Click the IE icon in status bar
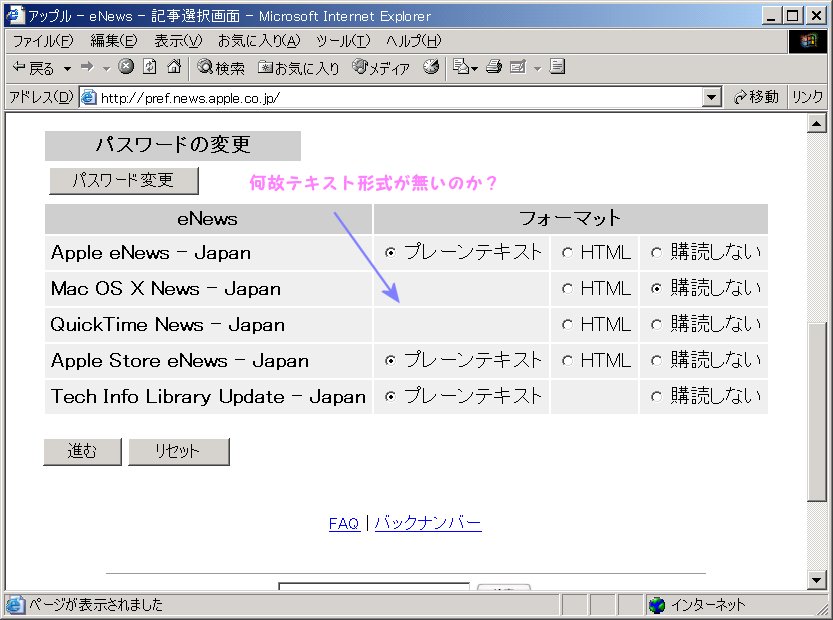The height and width of the screenshot is (620, 833). (14, 605)
